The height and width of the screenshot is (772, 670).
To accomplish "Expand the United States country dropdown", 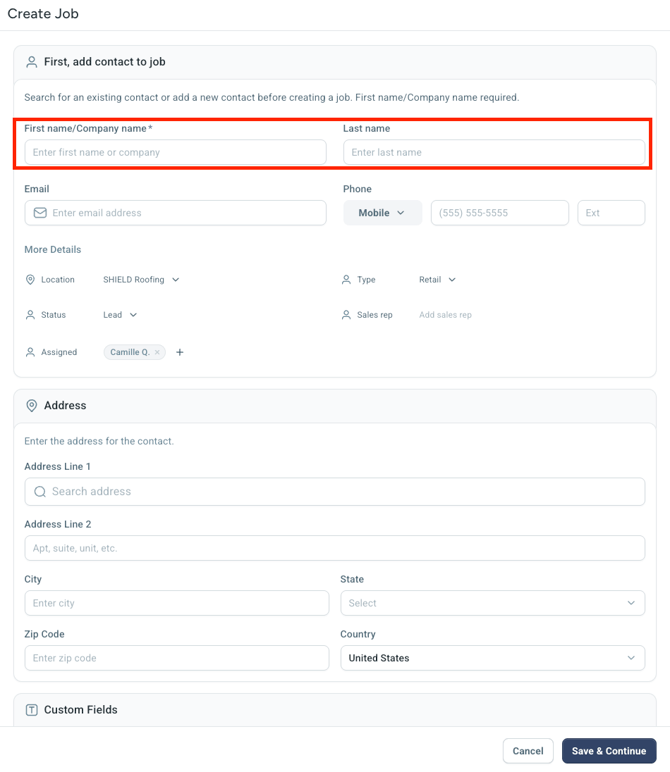I will pyautogui.click(x=492, y=658).
